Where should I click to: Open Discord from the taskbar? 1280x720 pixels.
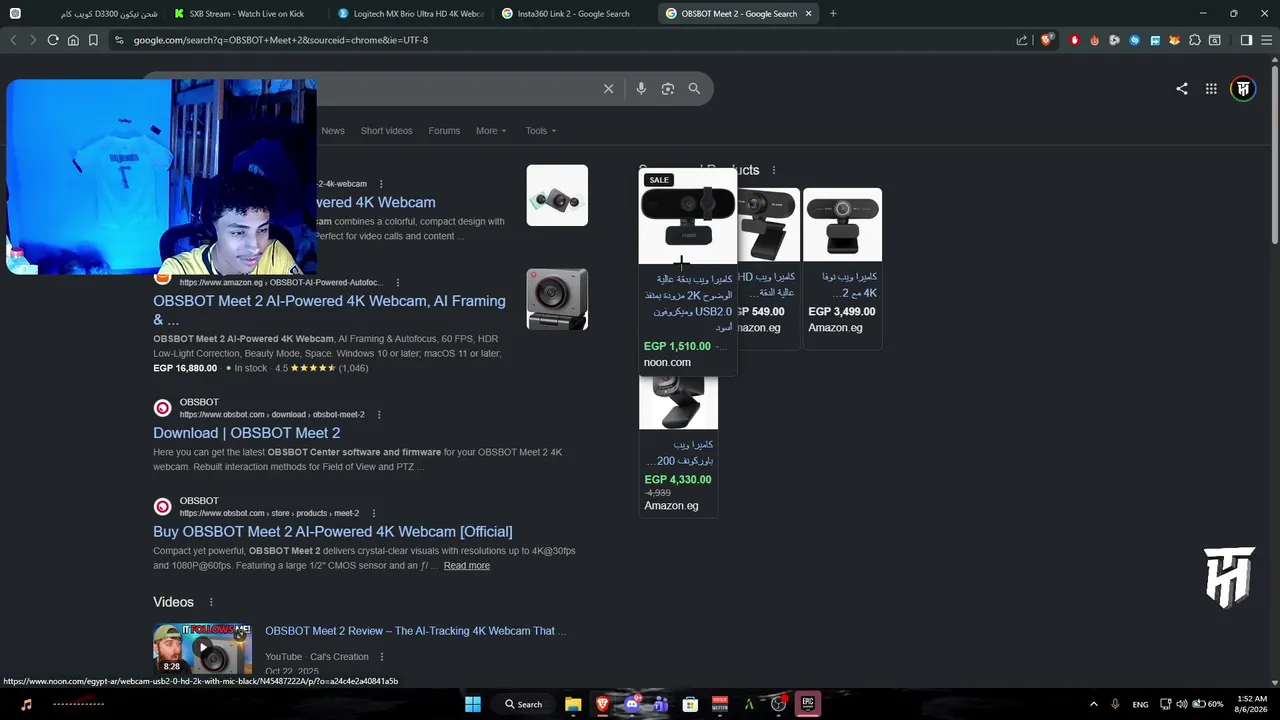click(631, 704)
